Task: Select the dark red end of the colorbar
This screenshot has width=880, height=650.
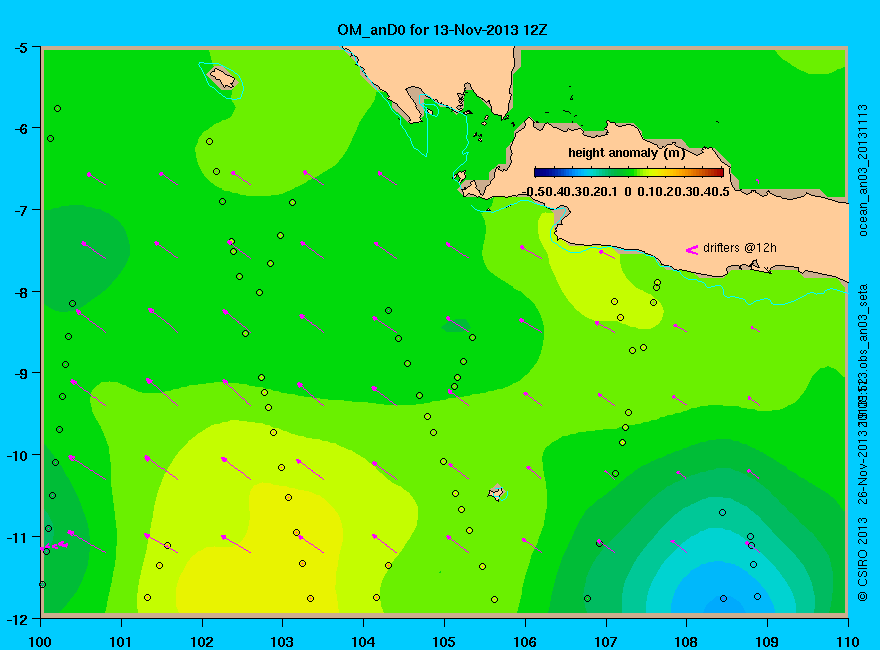Action: [x=719, y=172]
